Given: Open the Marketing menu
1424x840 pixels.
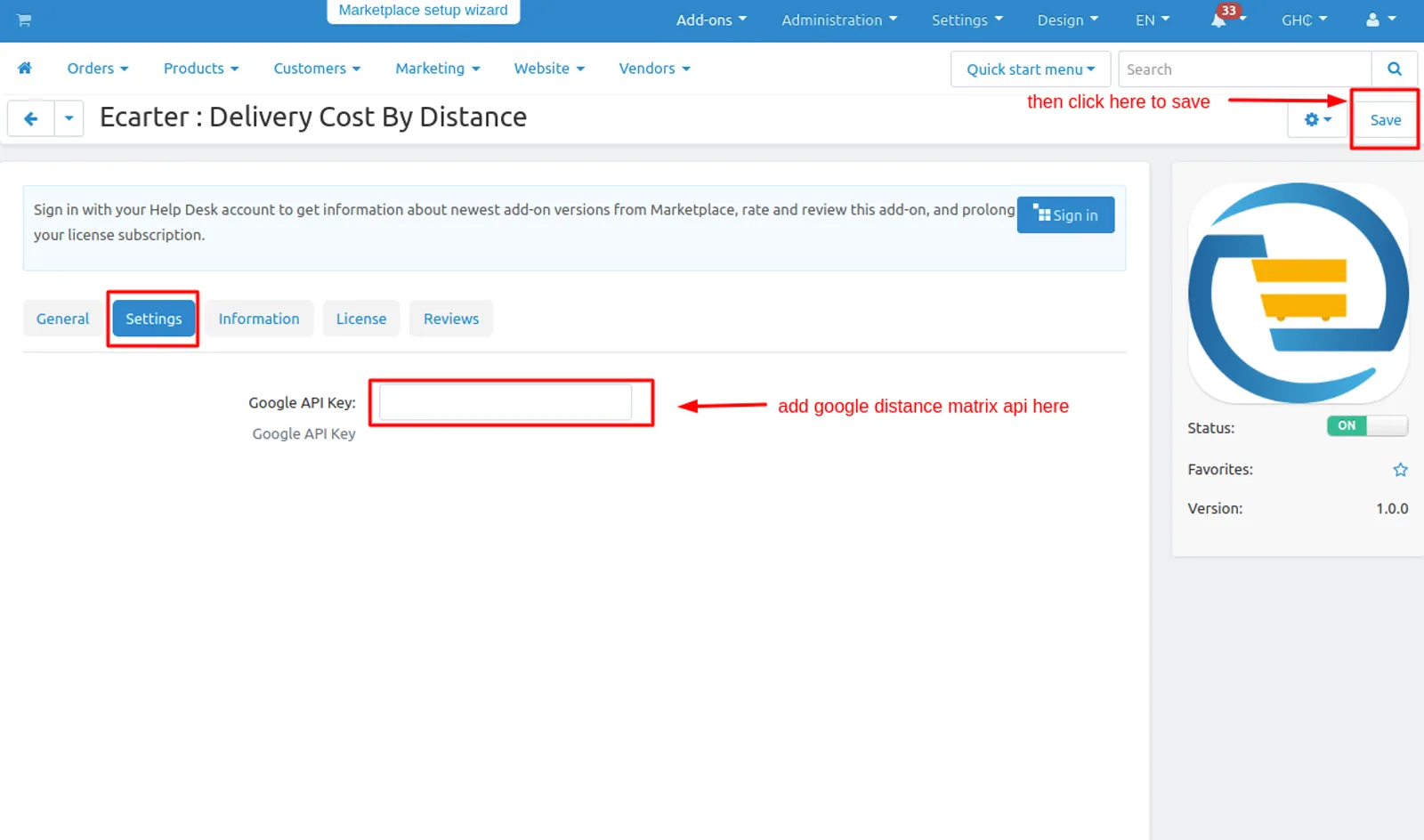Looking at the screenshot, I should (x=438, y=69).
